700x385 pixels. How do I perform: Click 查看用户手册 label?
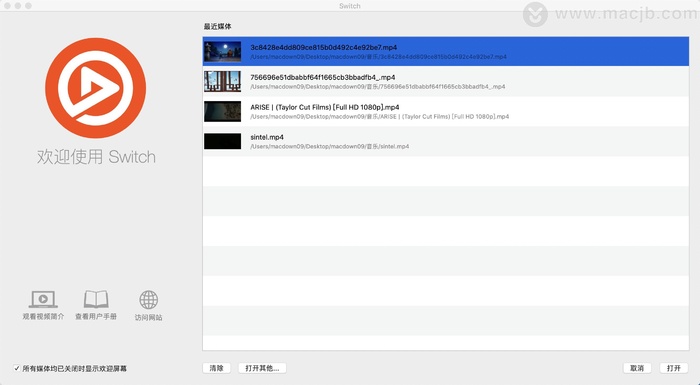pyautogui.click(x=96, y=316)
